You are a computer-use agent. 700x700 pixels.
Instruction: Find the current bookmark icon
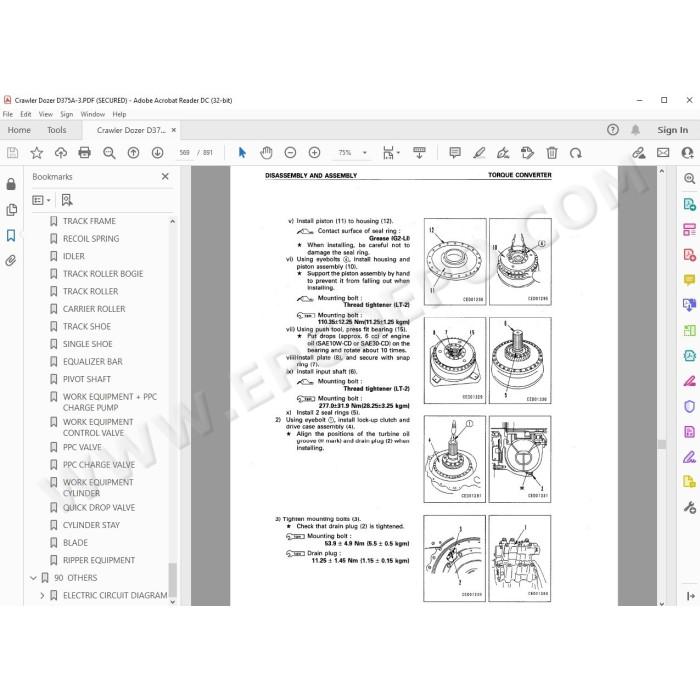click(x=67, y=200)
